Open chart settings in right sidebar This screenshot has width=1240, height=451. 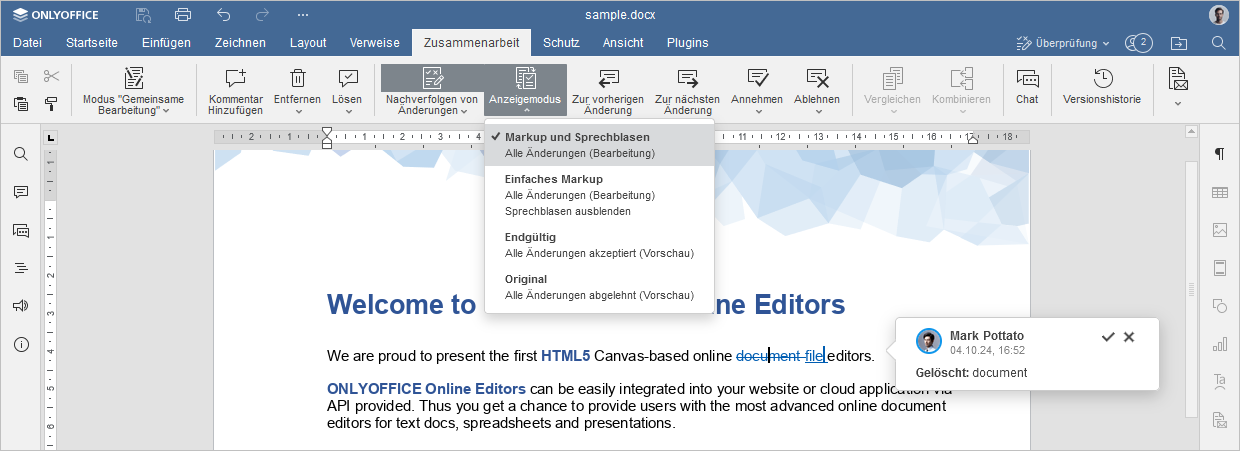[x=1219, y=344]
